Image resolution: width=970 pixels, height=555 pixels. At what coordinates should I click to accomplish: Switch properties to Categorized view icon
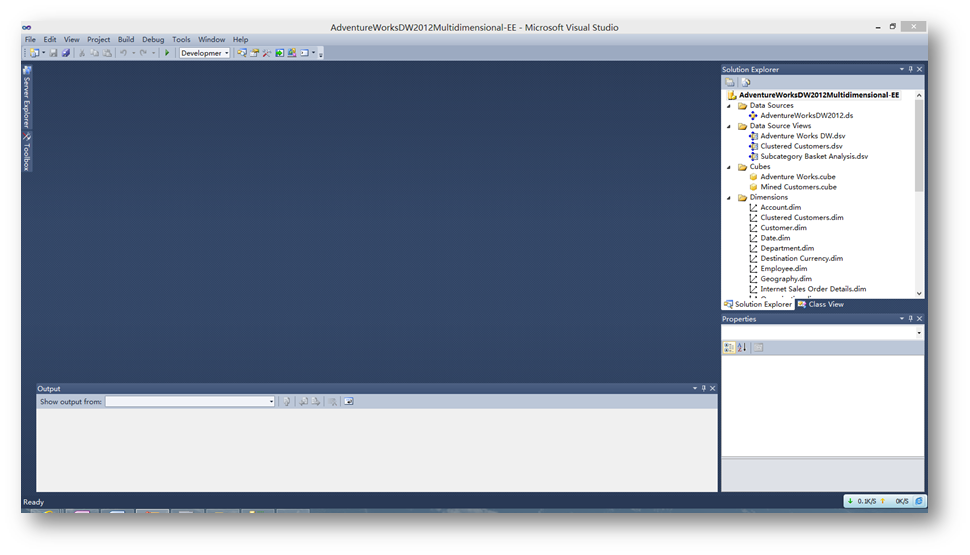tap(729, 347)
